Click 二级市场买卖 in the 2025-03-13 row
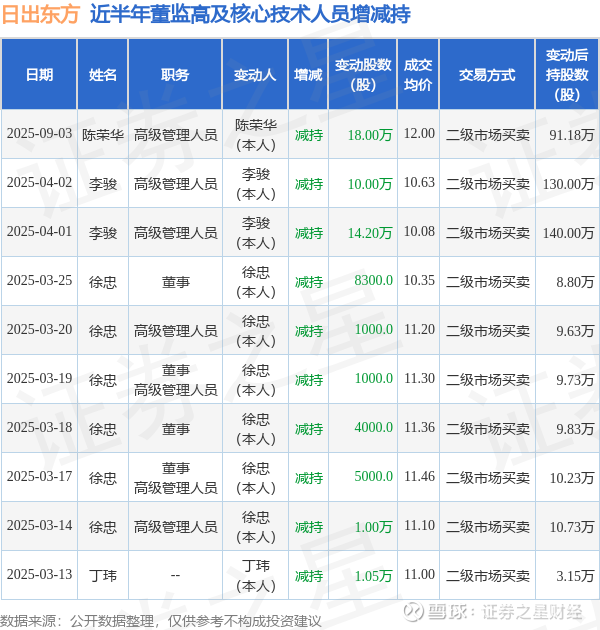 point(487,576)
